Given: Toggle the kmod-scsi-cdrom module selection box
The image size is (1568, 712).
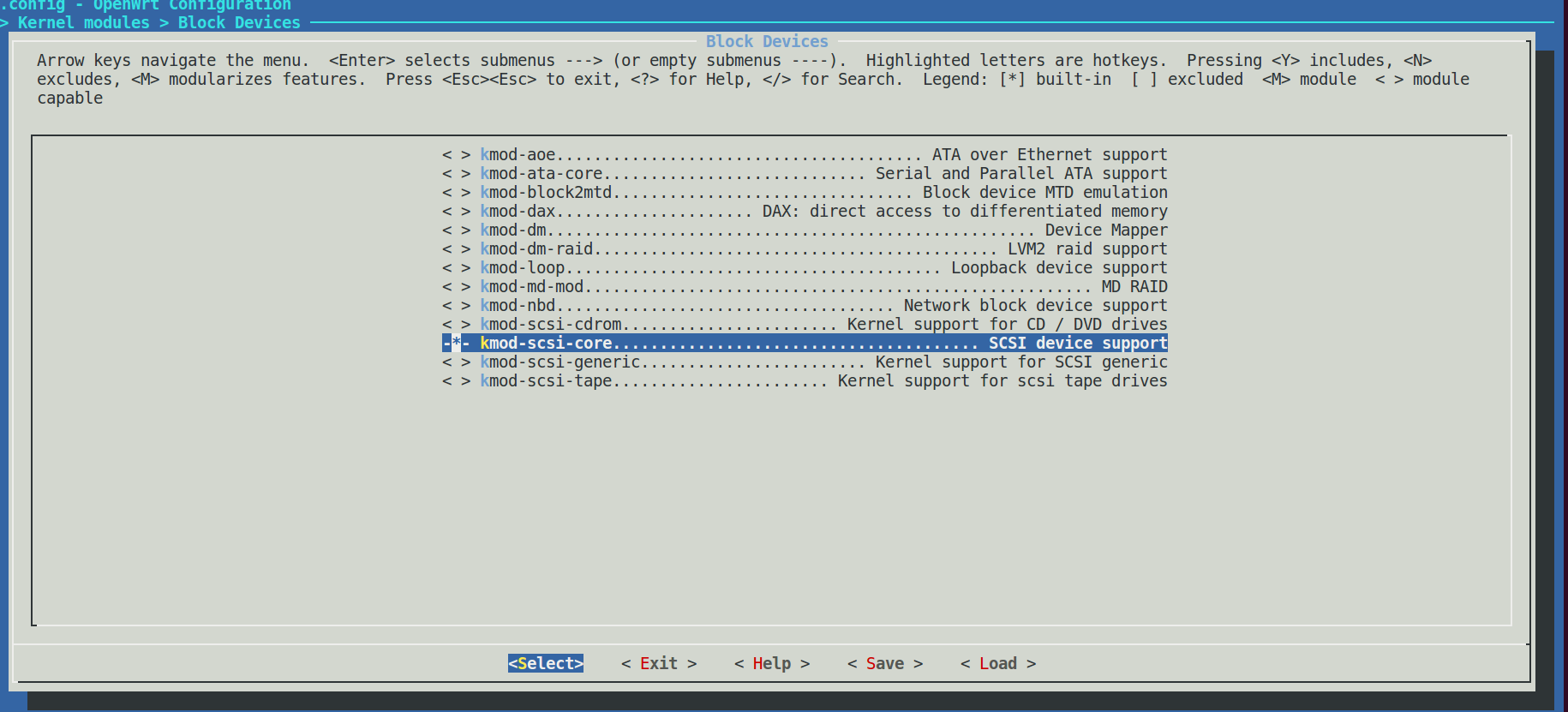Looking at the screenshot, I should pyautogui.click(x=457, y=325).
